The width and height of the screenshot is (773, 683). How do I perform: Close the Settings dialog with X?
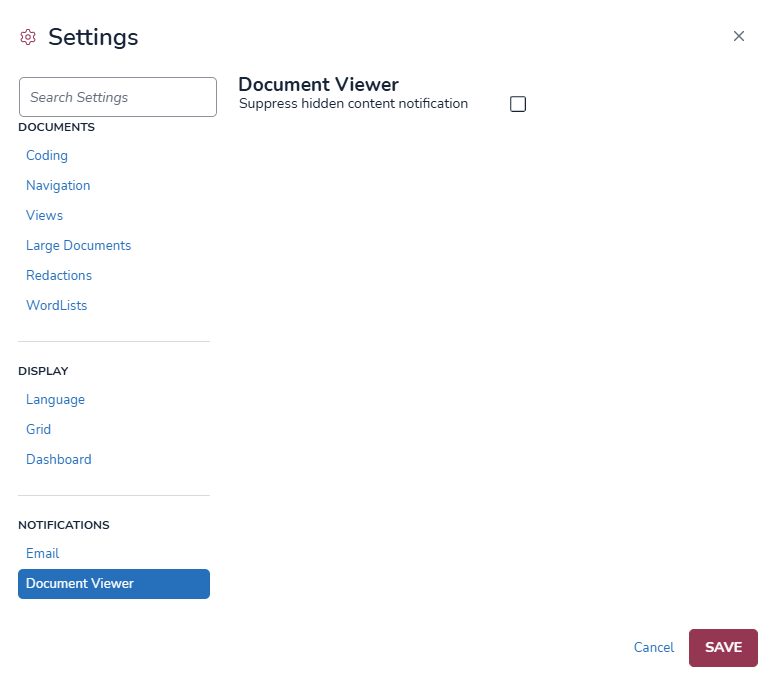[x=739, y=36]
